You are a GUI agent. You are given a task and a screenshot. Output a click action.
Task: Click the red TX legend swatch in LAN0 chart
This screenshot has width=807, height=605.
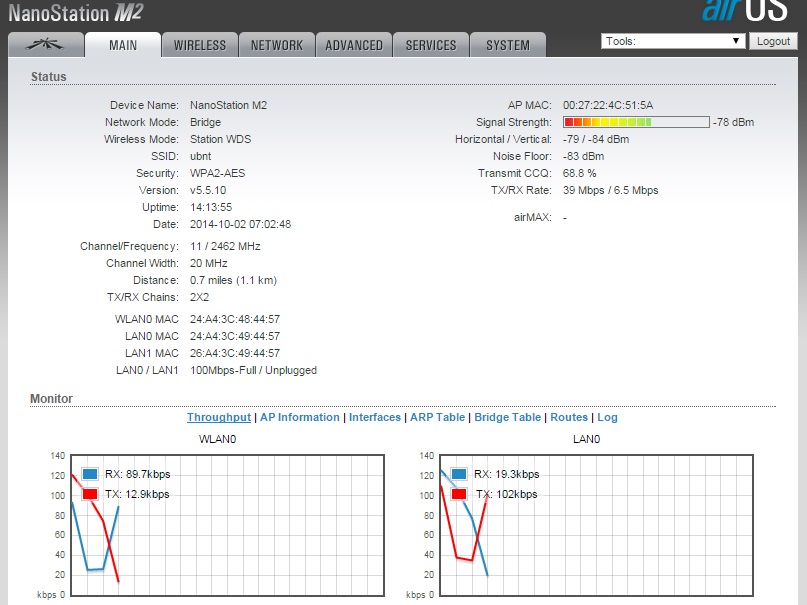(x=459, y=494)
